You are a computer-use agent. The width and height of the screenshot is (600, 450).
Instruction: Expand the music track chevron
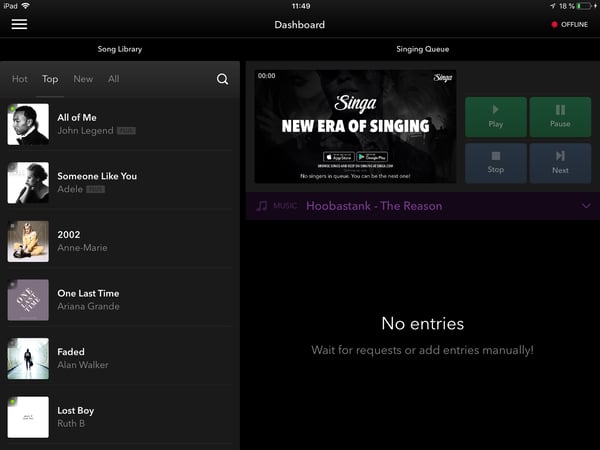point(586,206)
